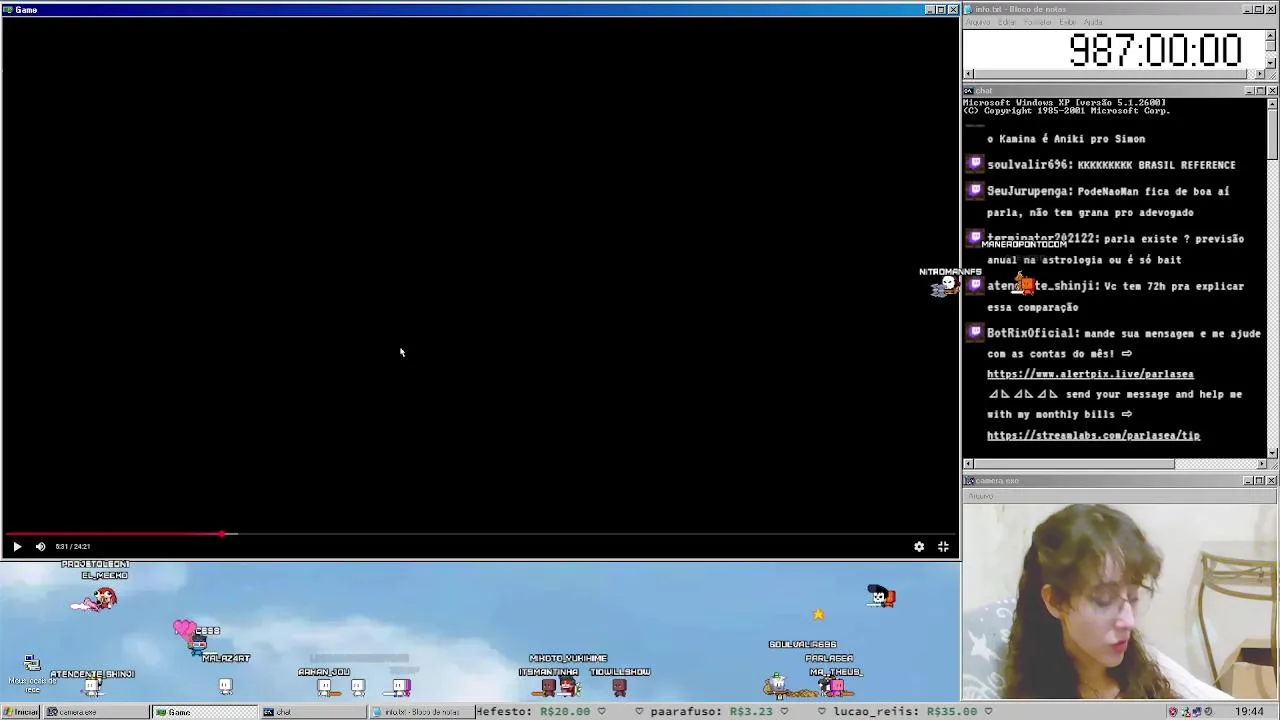Image resolution: width=1280 pixels, height=720 pixels.
Task: Click the lucao_reiis R$35.00 ticker entry
Action: [906, 711]
